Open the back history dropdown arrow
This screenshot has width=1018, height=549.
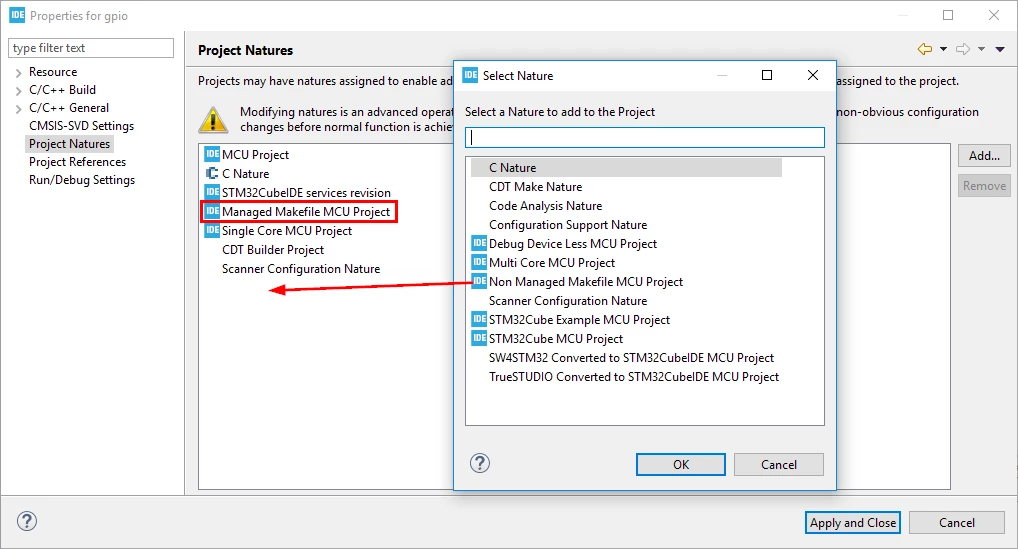[x=943, y=49]
